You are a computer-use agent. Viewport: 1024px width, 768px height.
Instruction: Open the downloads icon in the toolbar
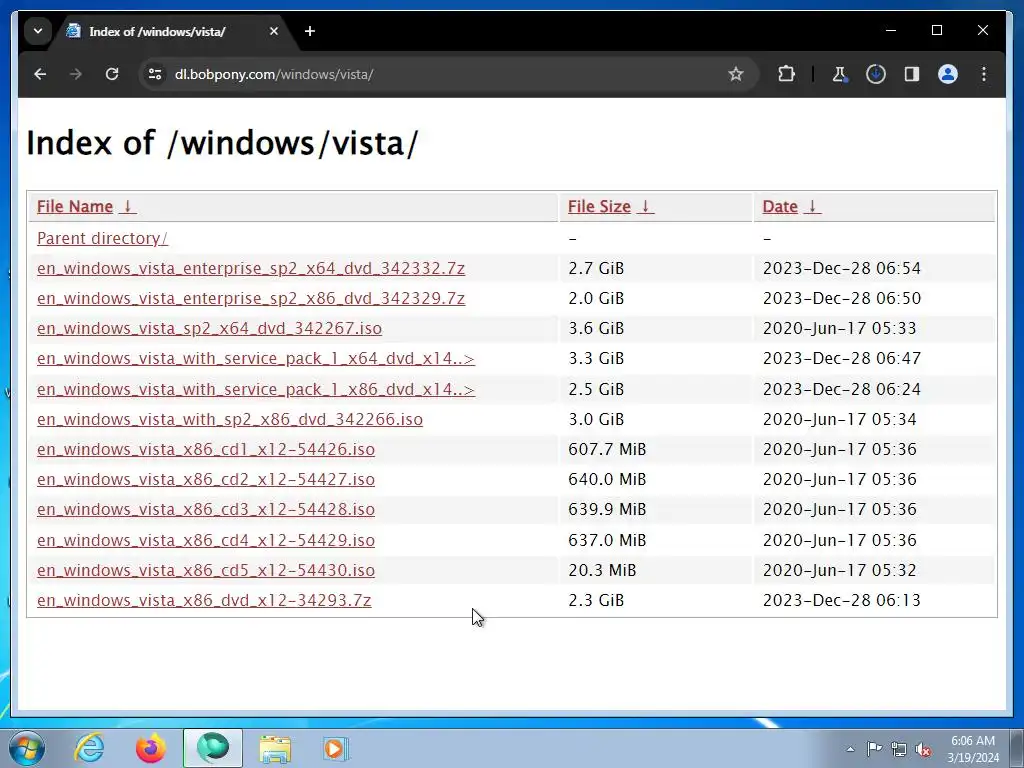point(876,74)
